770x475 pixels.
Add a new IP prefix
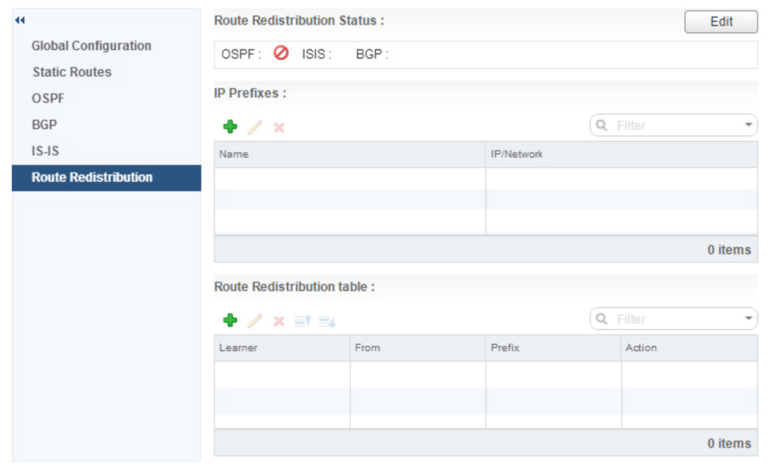[230, 127]
